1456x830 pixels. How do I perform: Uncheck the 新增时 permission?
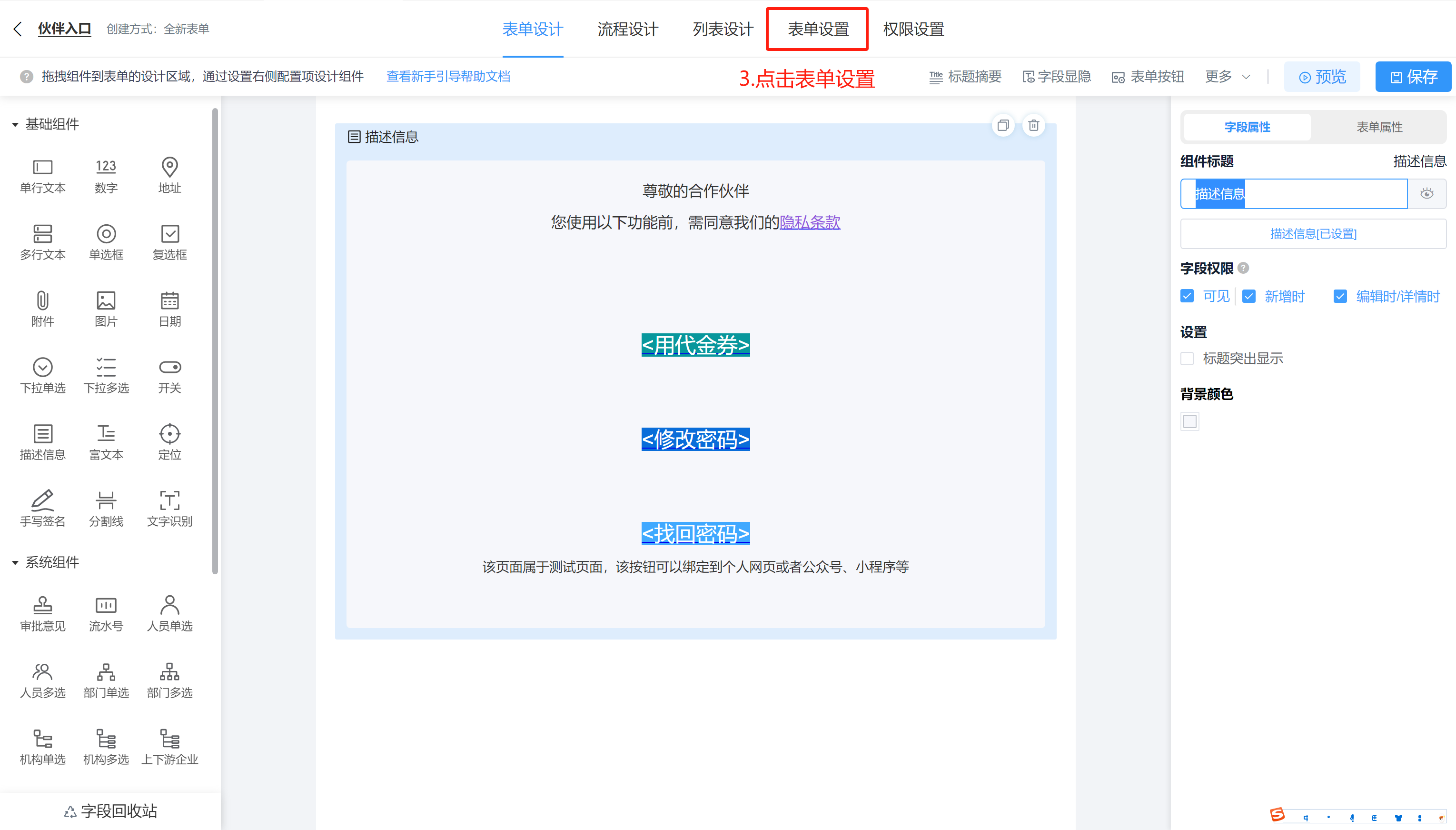1248,296
